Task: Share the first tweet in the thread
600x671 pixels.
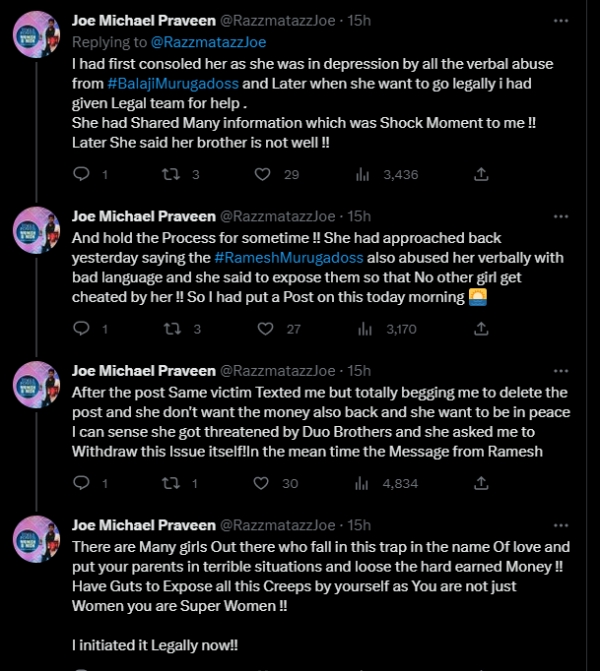Action: click(x=481, y=174)
